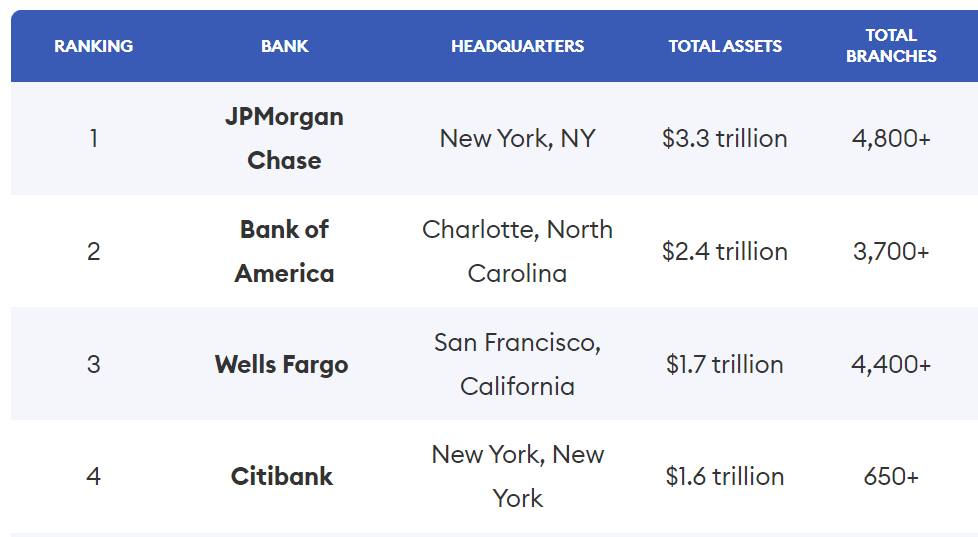Viewport: 978px width, 537px height.
Task: Click the Bank of America name
Action: click(x=284, y=251)
